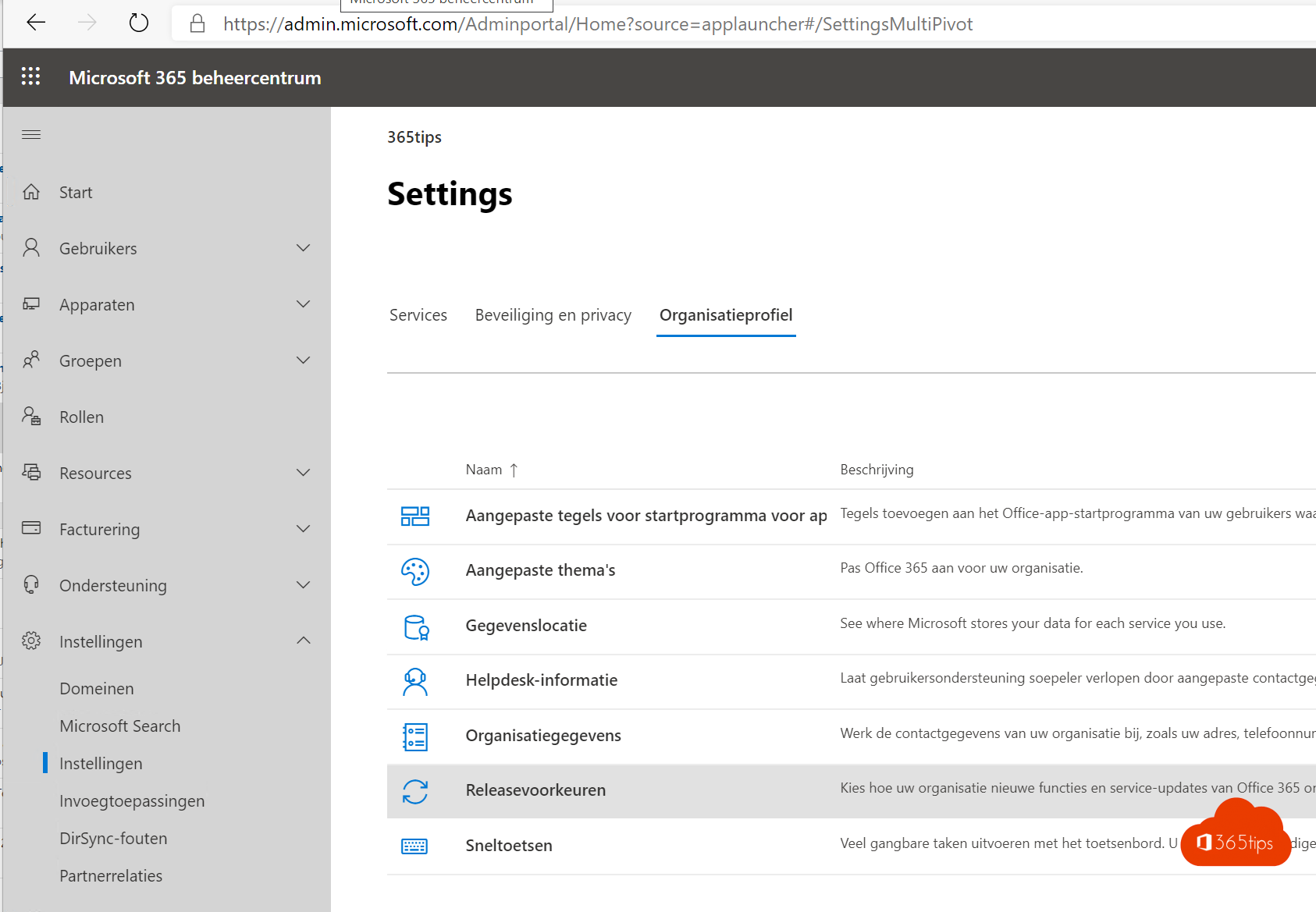
Task: Collapse the navigation hamburger menu
Action: point(31,135)
